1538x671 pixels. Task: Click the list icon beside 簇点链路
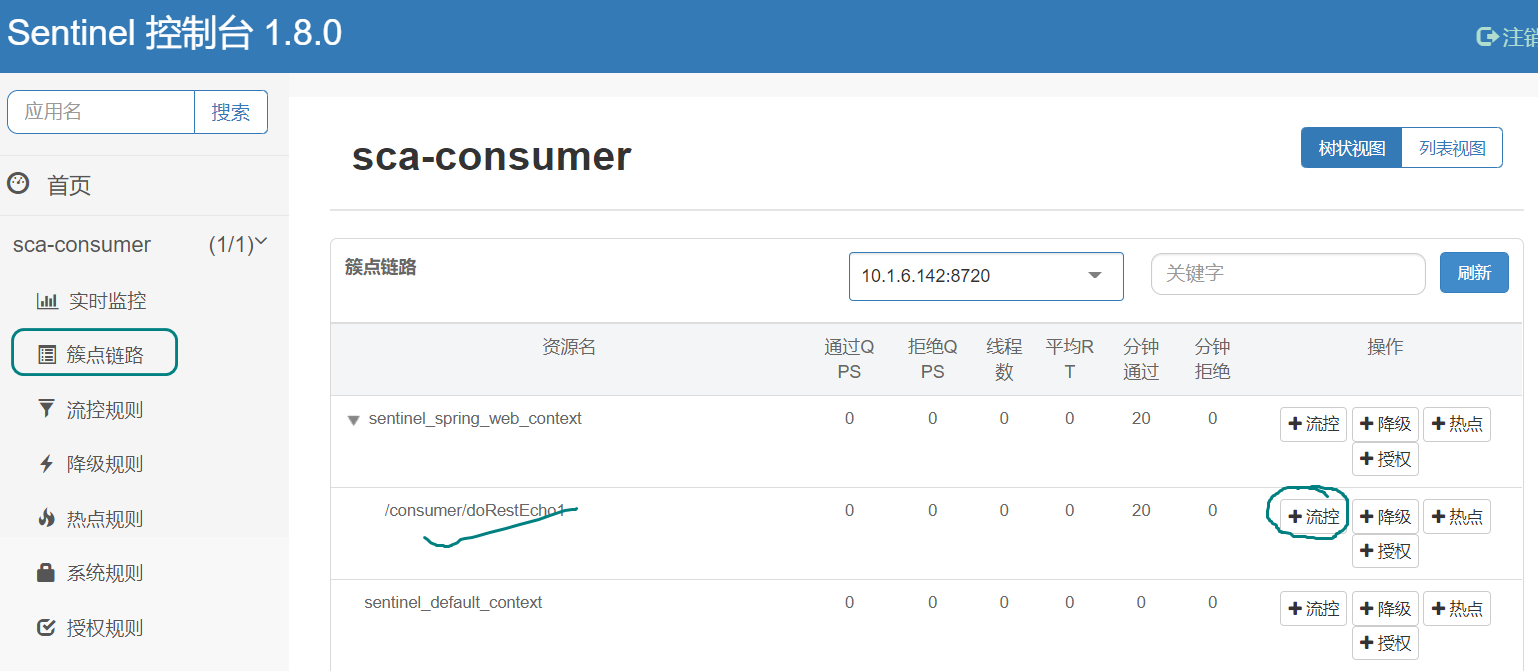pyautogui.click(x=47, y=355)
